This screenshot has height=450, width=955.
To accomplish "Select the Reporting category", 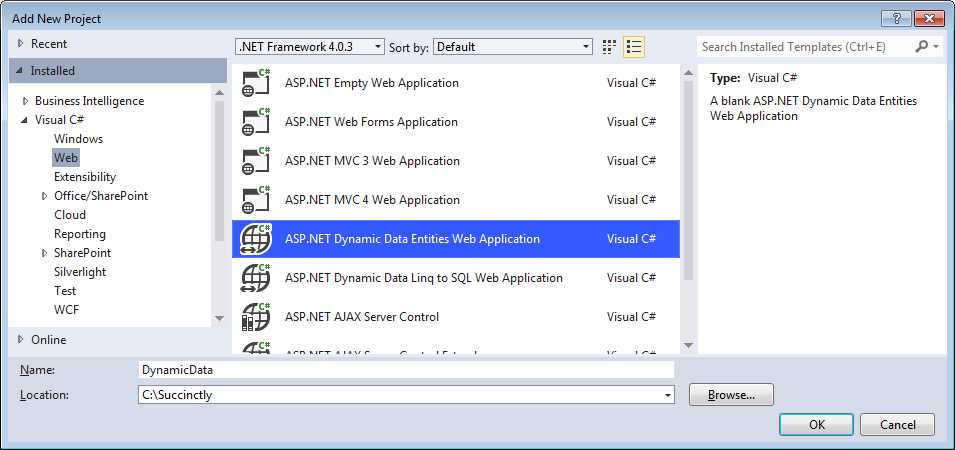I will 80,234.
